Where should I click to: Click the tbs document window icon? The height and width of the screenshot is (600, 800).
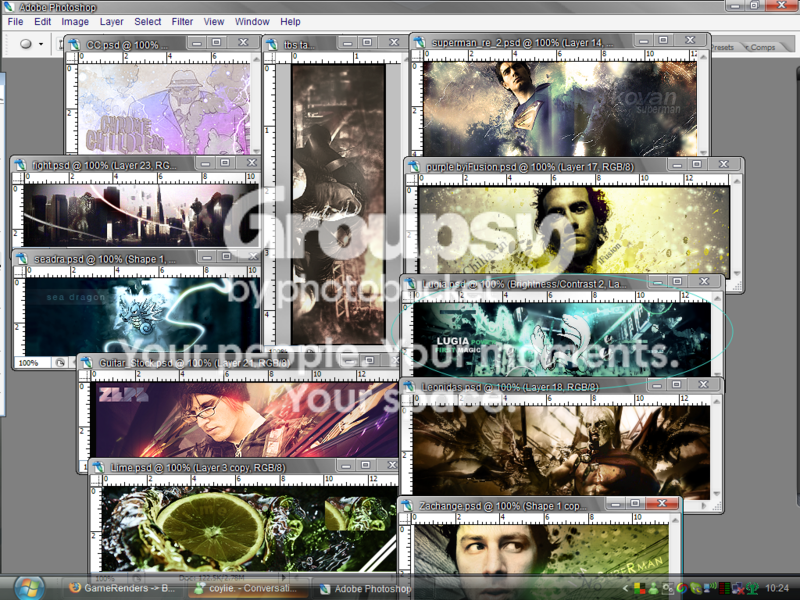(272, 44)
